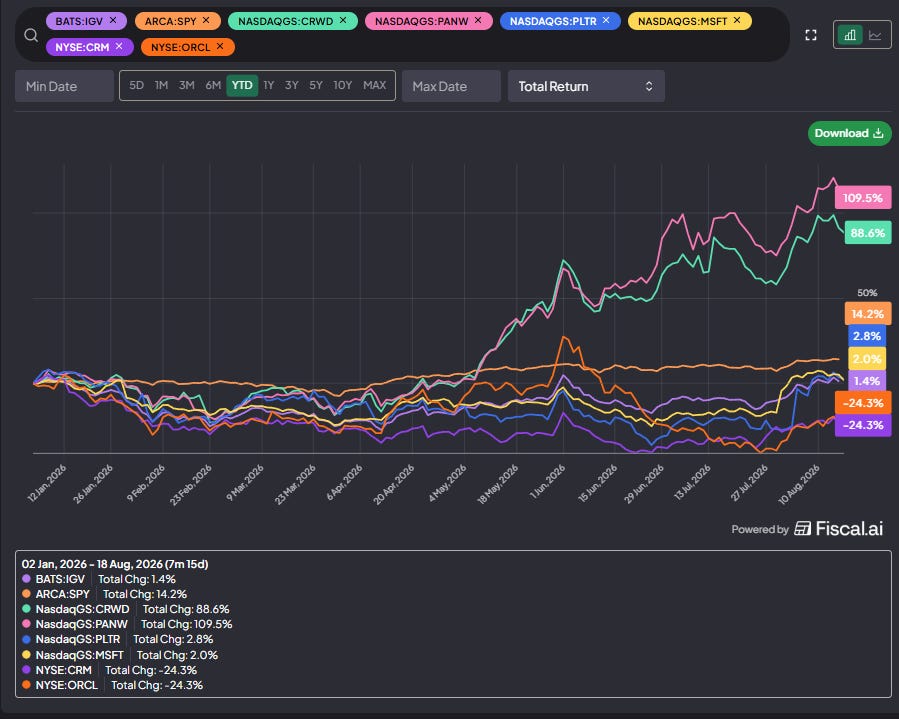This screenshot has width=899, height=719.
Task: Click the NYSE:CRM chip label
Action: pyautogui.click(x=82, y=47)
